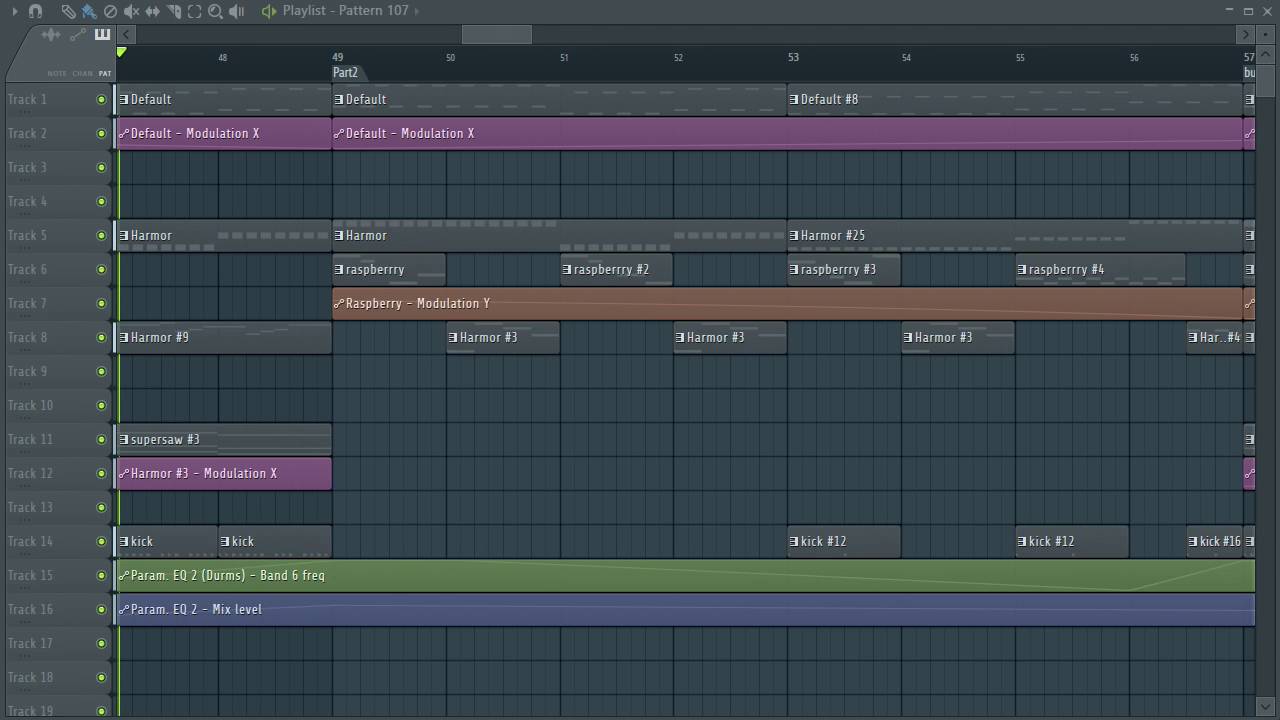The image size is (1280, 720).
Task: Open clip menu of Harmor #25
Action: 794,235
